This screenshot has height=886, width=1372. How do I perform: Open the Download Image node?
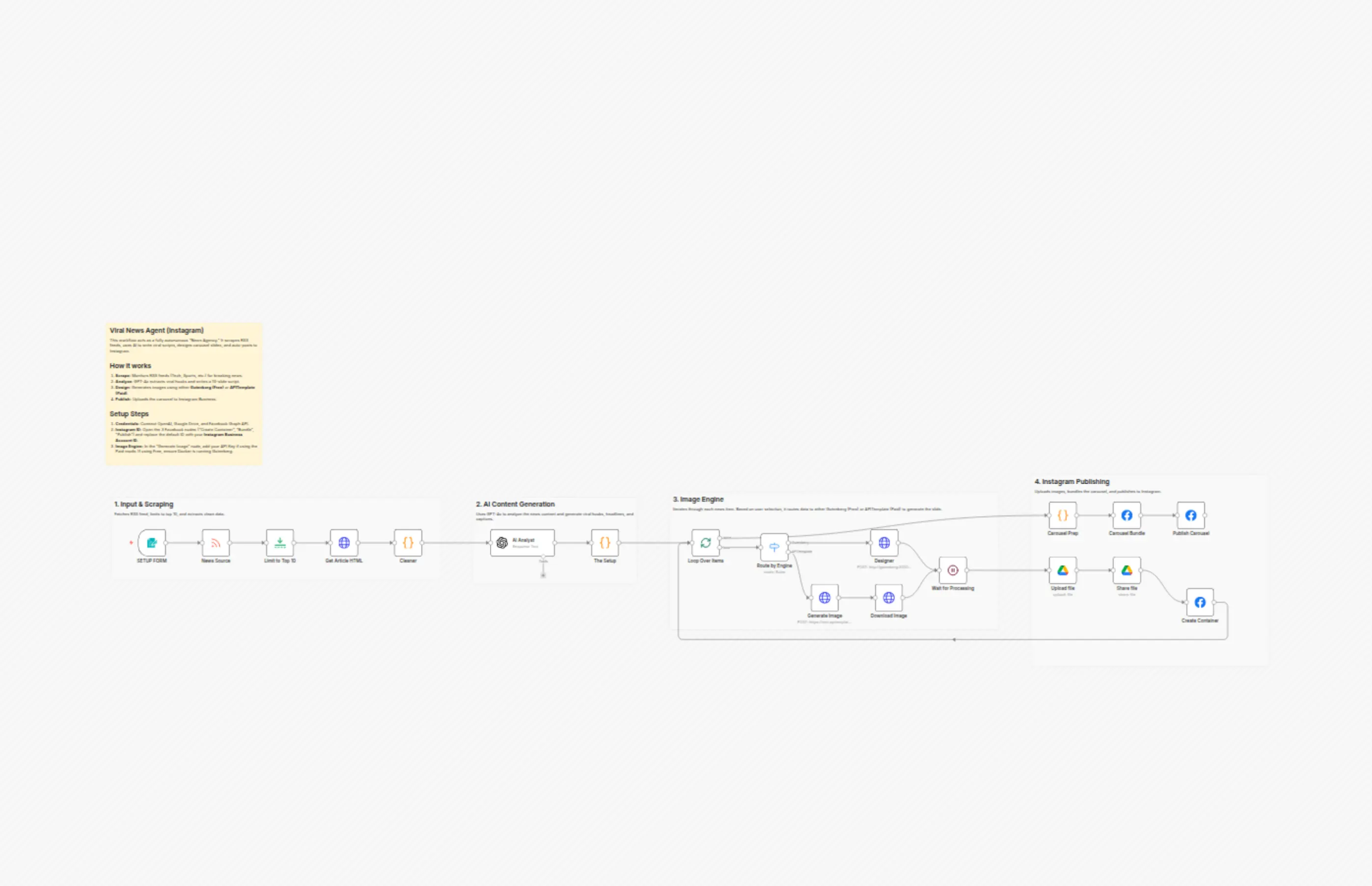point(889,598)
